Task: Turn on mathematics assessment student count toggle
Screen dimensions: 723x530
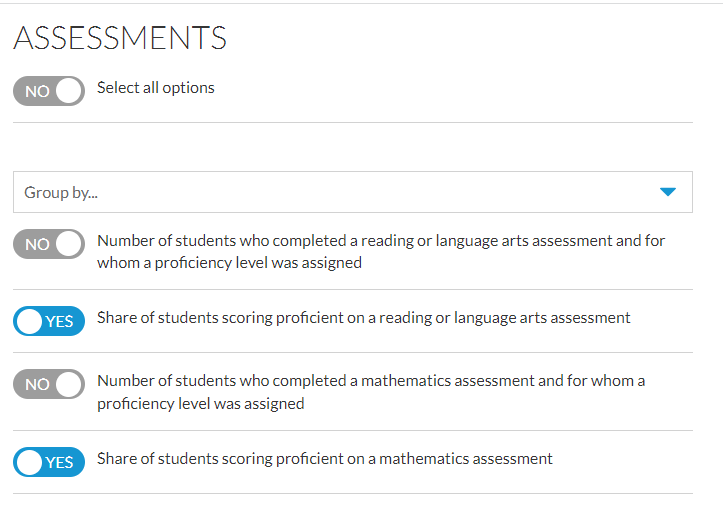Action: (49, 384)
